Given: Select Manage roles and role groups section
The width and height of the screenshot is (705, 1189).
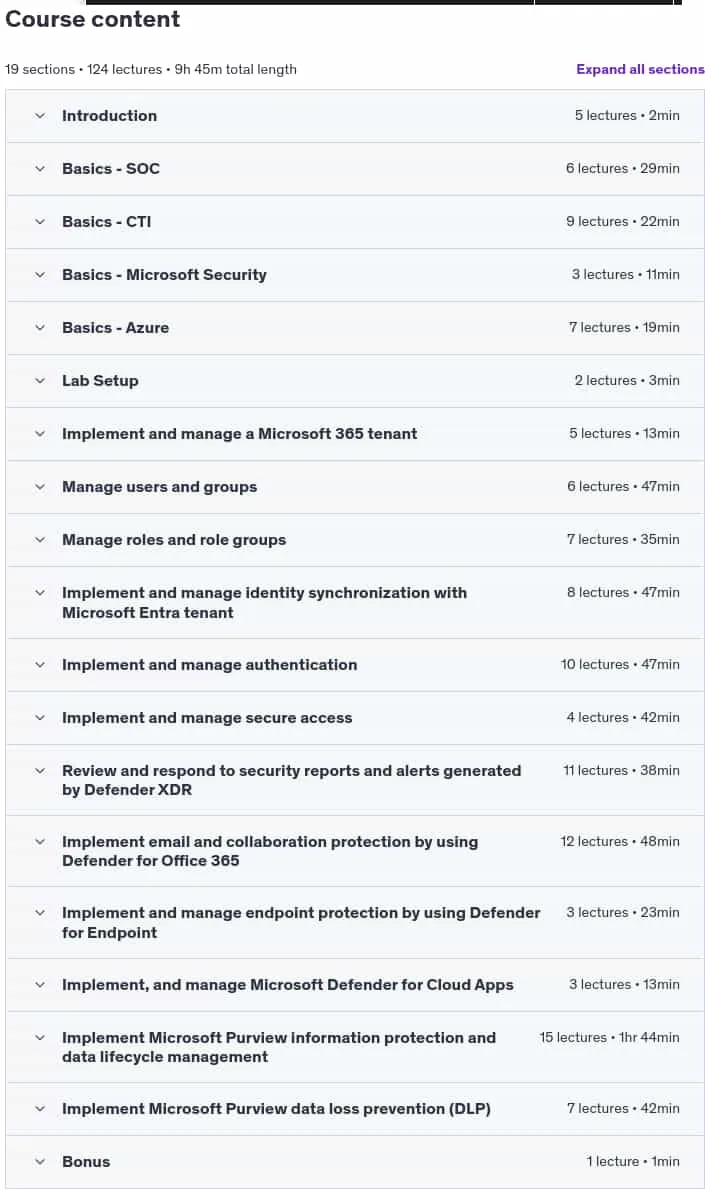Looking at the screenshot, I should tap(355, 540).
